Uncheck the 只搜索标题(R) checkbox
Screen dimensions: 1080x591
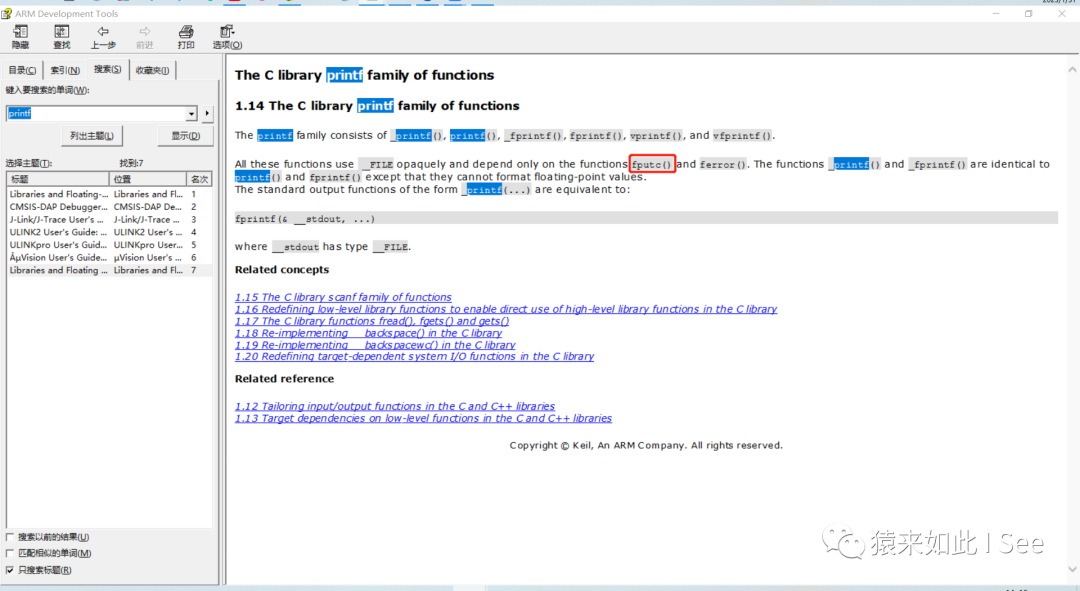(x=10, y=570)
